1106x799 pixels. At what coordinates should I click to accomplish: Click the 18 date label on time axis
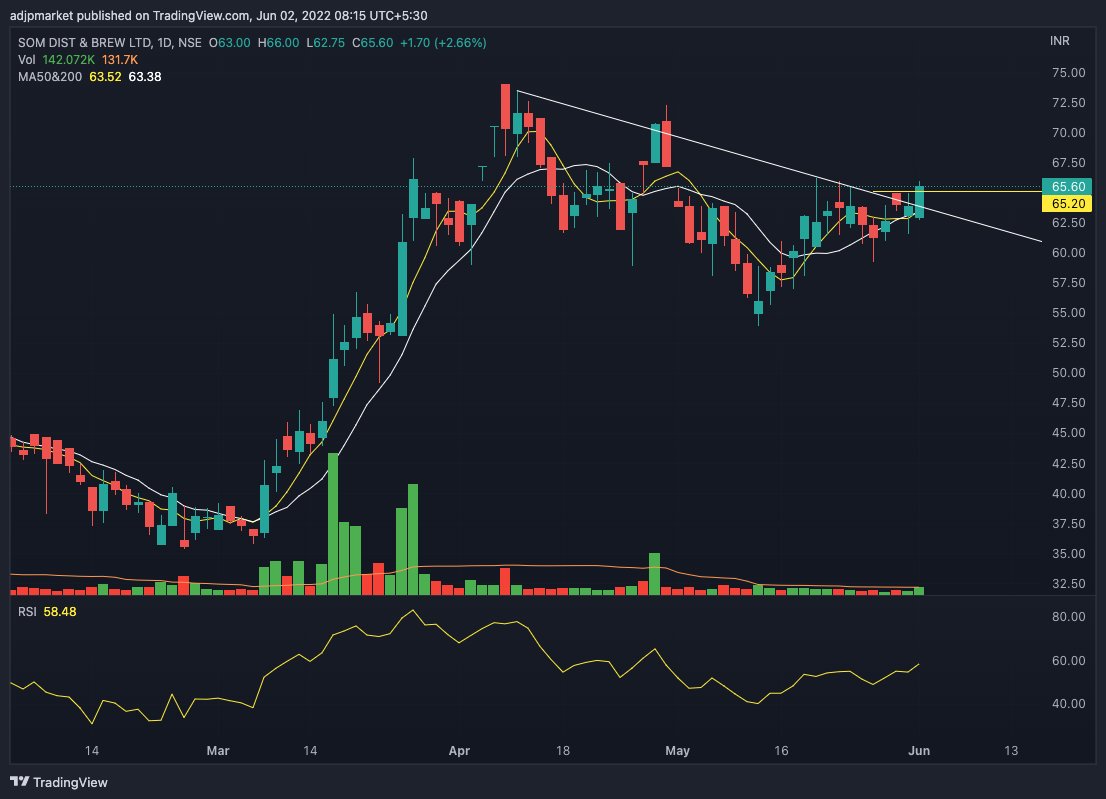[563, 750]
